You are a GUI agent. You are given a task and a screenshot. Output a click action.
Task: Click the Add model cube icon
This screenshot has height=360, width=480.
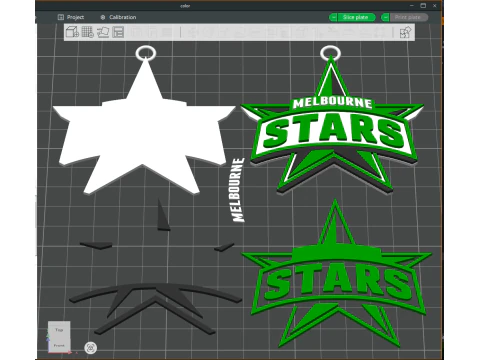point(72,32)
